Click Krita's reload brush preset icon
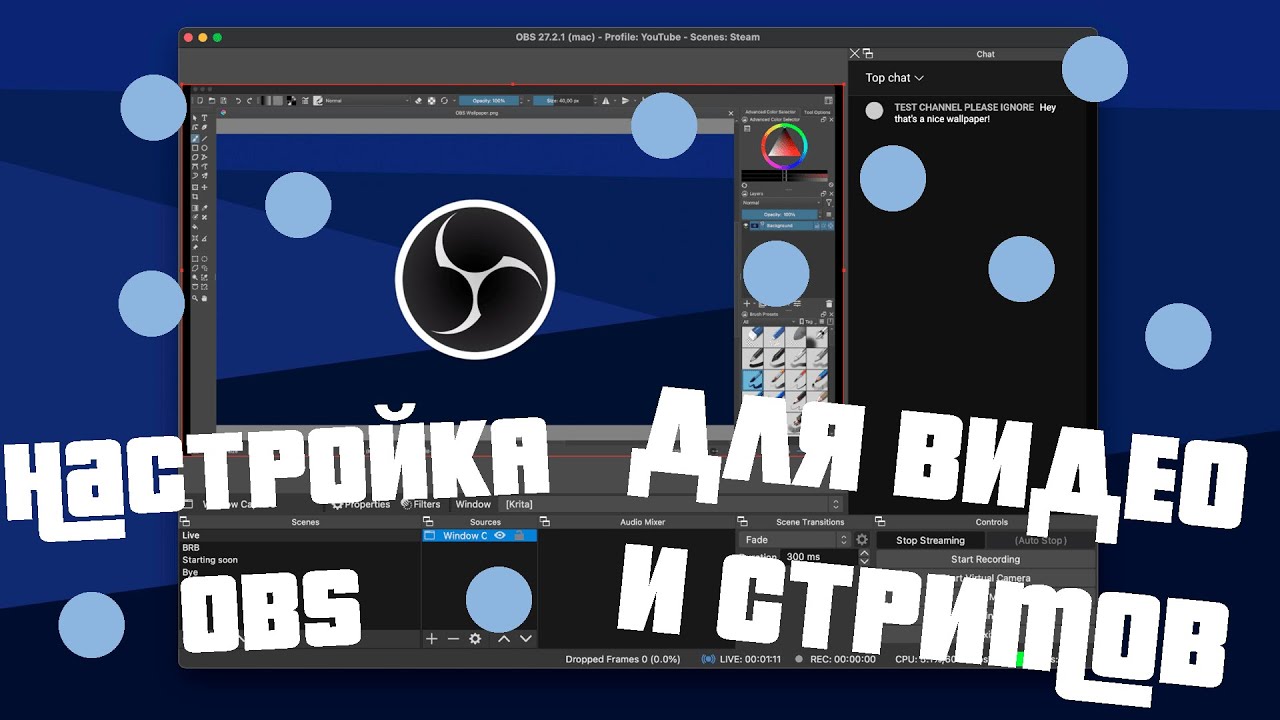This screenshot has width=1280, height=720. click(444, 100)
